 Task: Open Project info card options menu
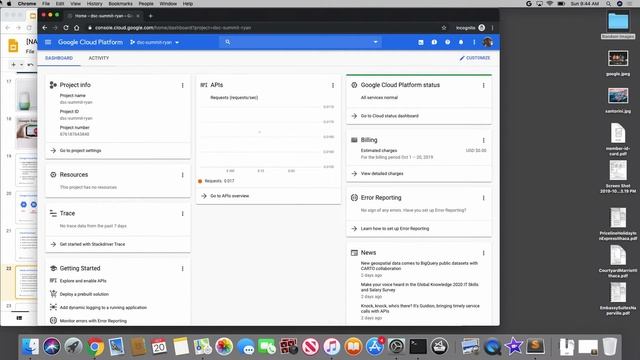(182, 85)
